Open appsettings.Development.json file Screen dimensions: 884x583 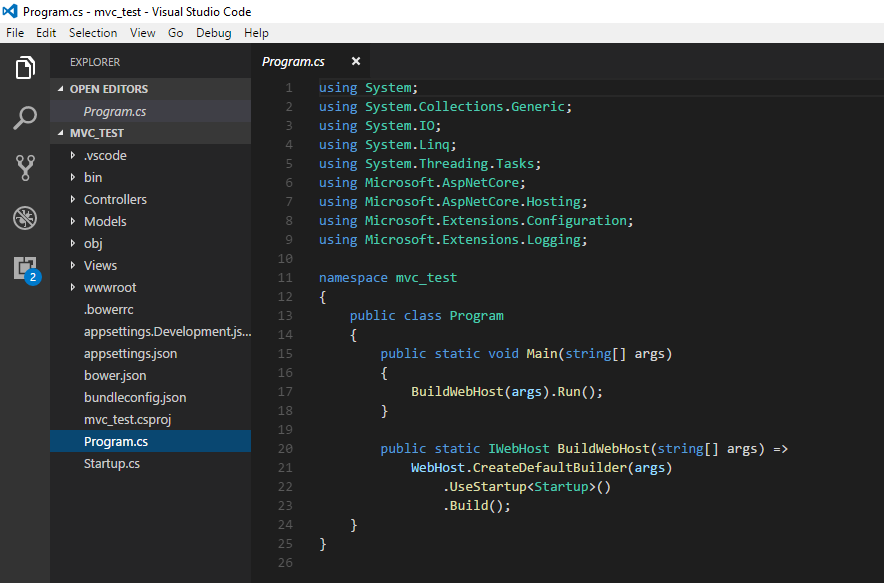click(151, 332)
